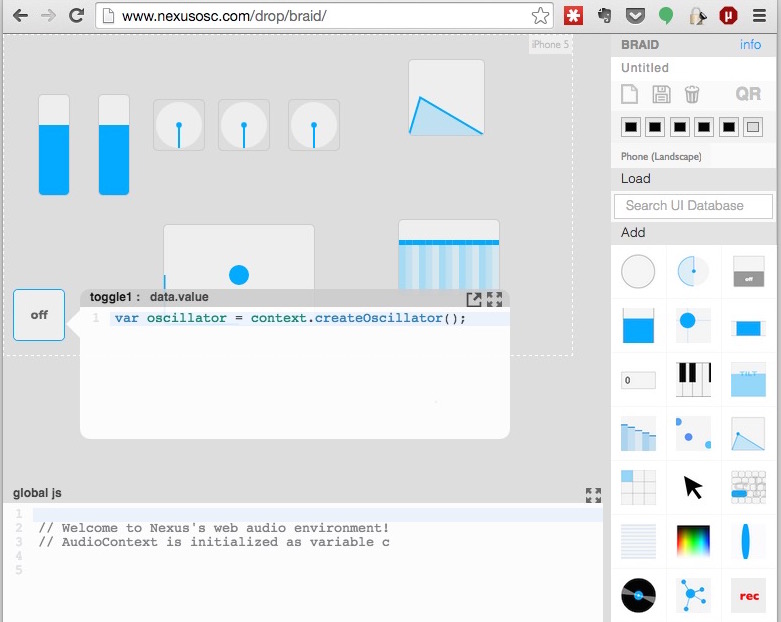This screenshot has width=781, height=622.
Task: Toggle the off button widget on canvas
Action: 39,315
